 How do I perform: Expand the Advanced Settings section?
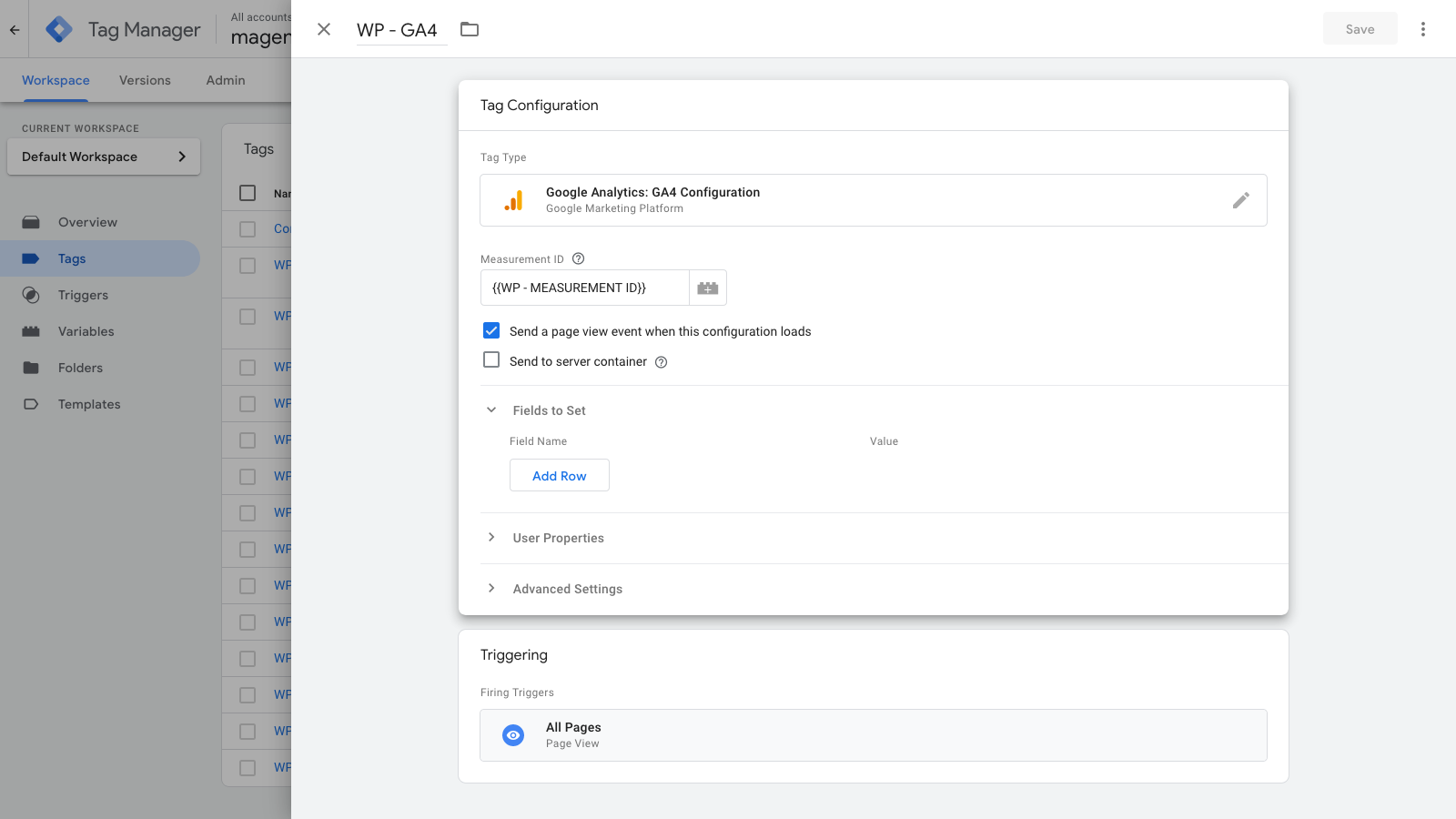point(491,589)
